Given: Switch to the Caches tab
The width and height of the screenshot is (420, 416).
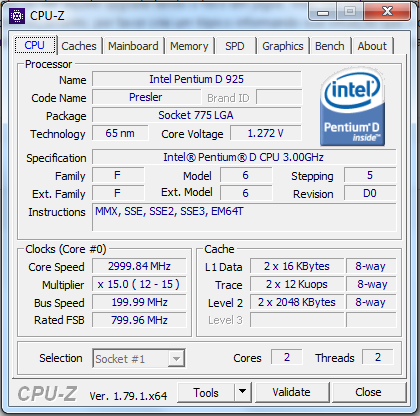Looking at the screenshot, I should tap(79, 46).
